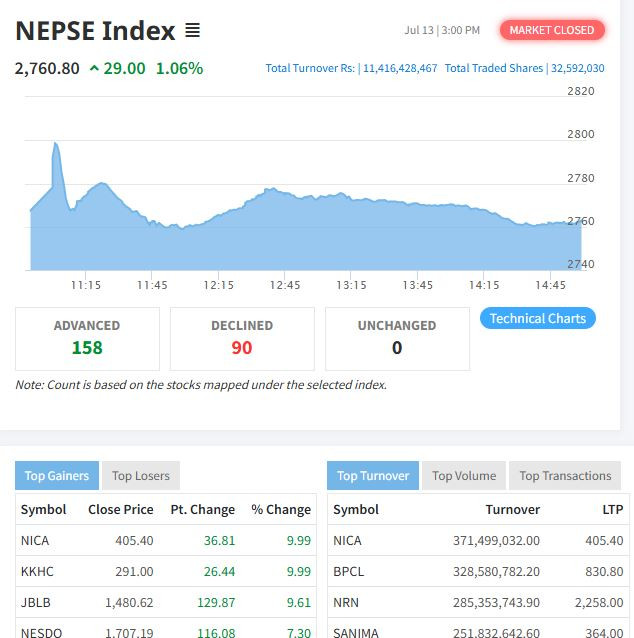Screen dimensions: 634x638
Task: Switch to the Top Losers tab
Action: click(x=140, y=476)
